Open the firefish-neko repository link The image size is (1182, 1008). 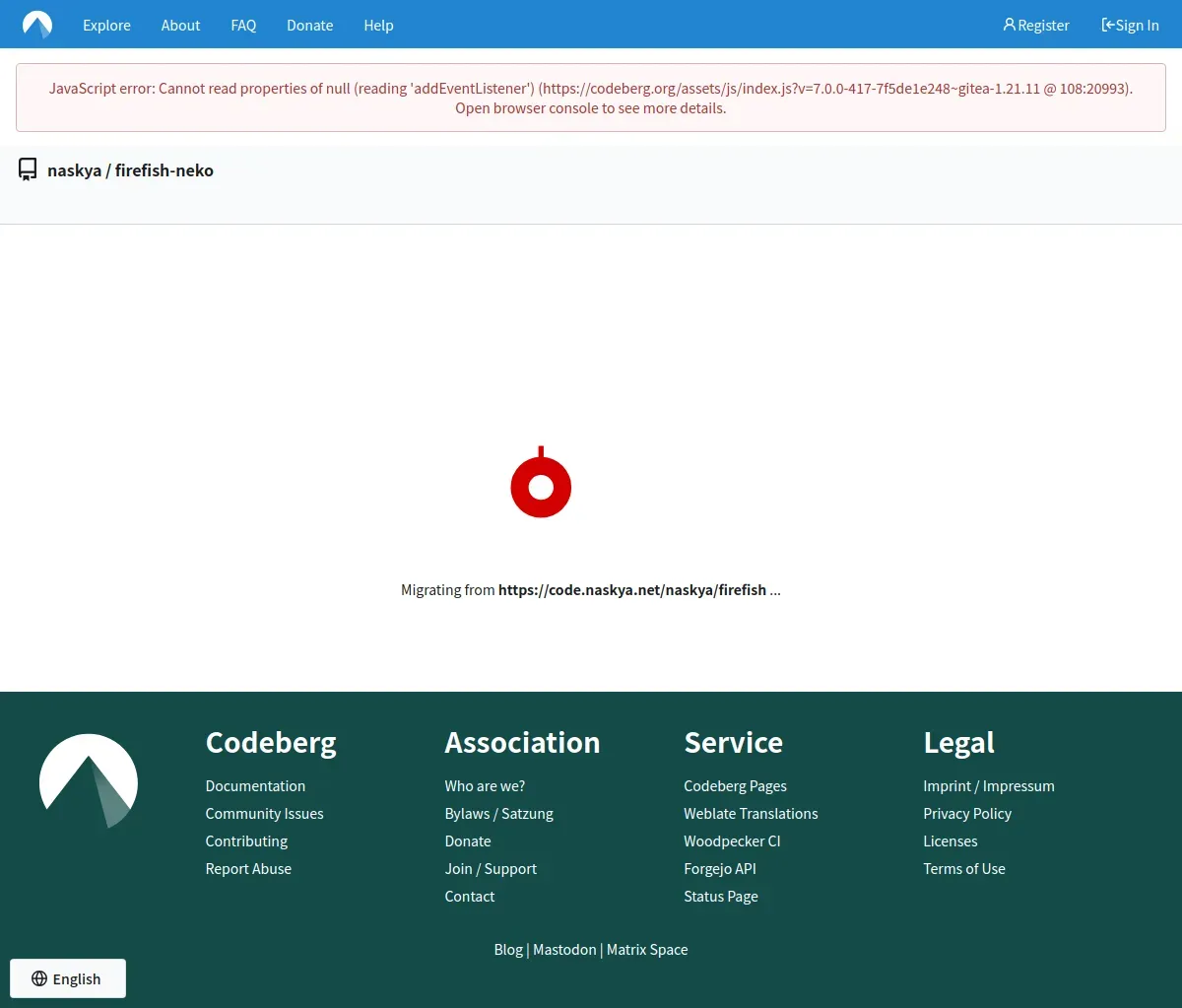pos(164,170)
